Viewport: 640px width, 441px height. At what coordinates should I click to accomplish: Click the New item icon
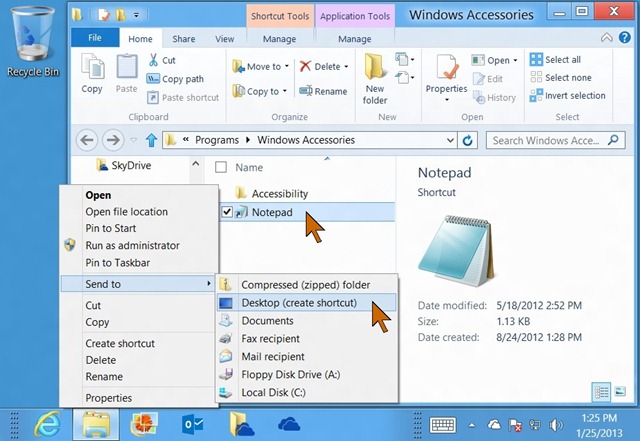[404, 60]
